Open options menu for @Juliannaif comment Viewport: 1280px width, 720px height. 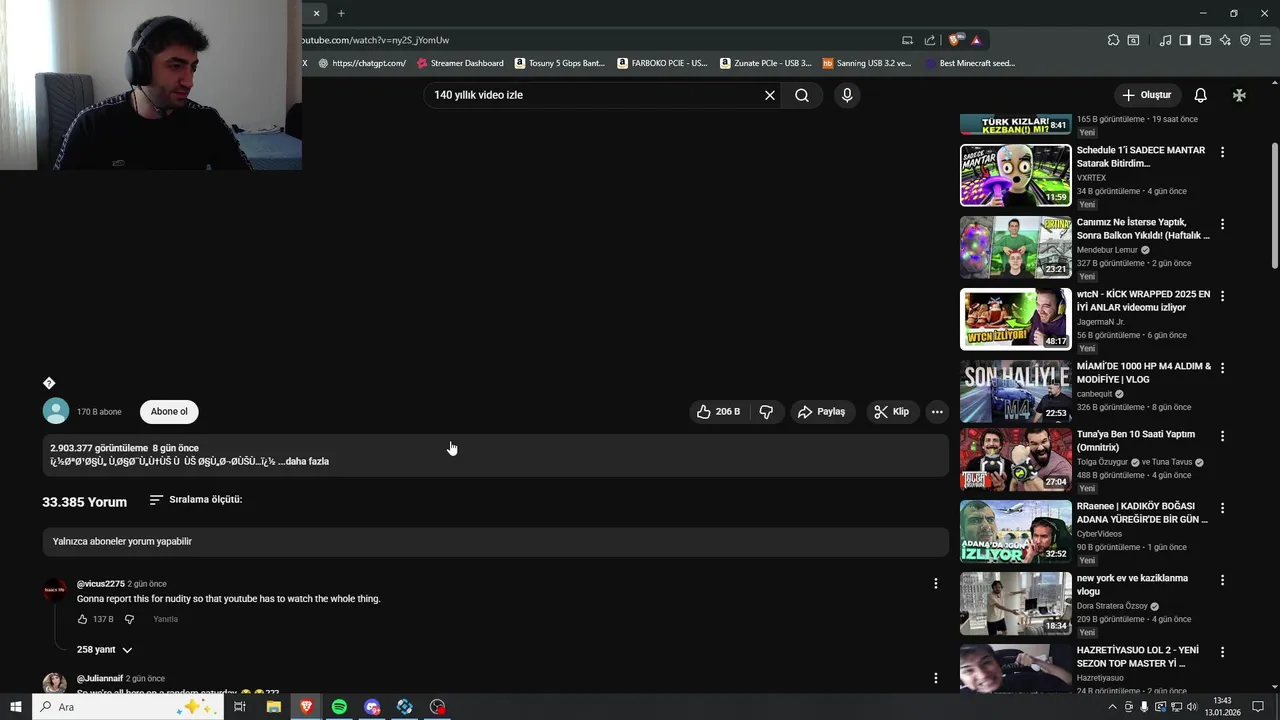coord(936,678)
